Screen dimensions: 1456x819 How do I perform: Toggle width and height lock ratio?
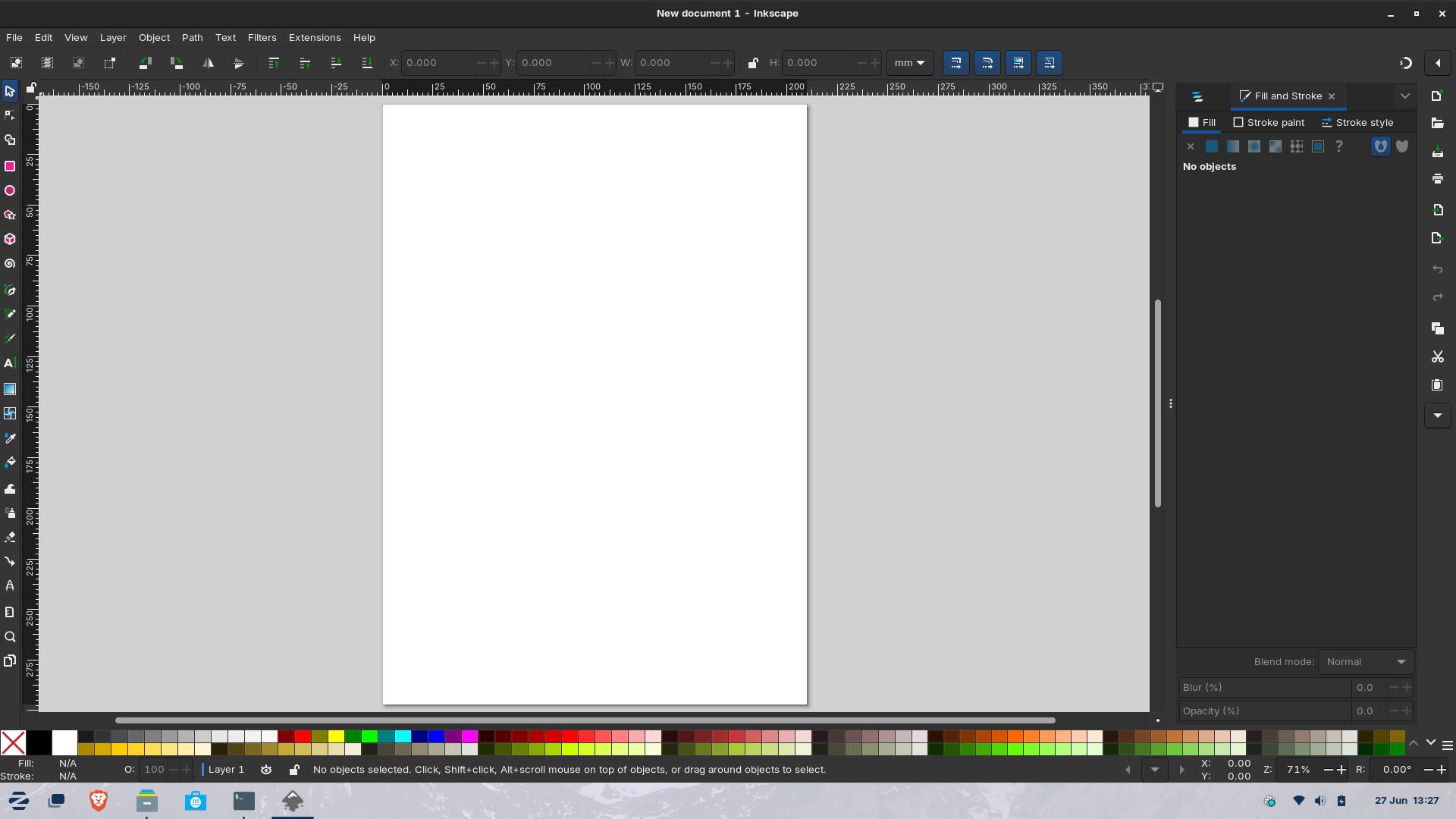(x=752, y=63)
